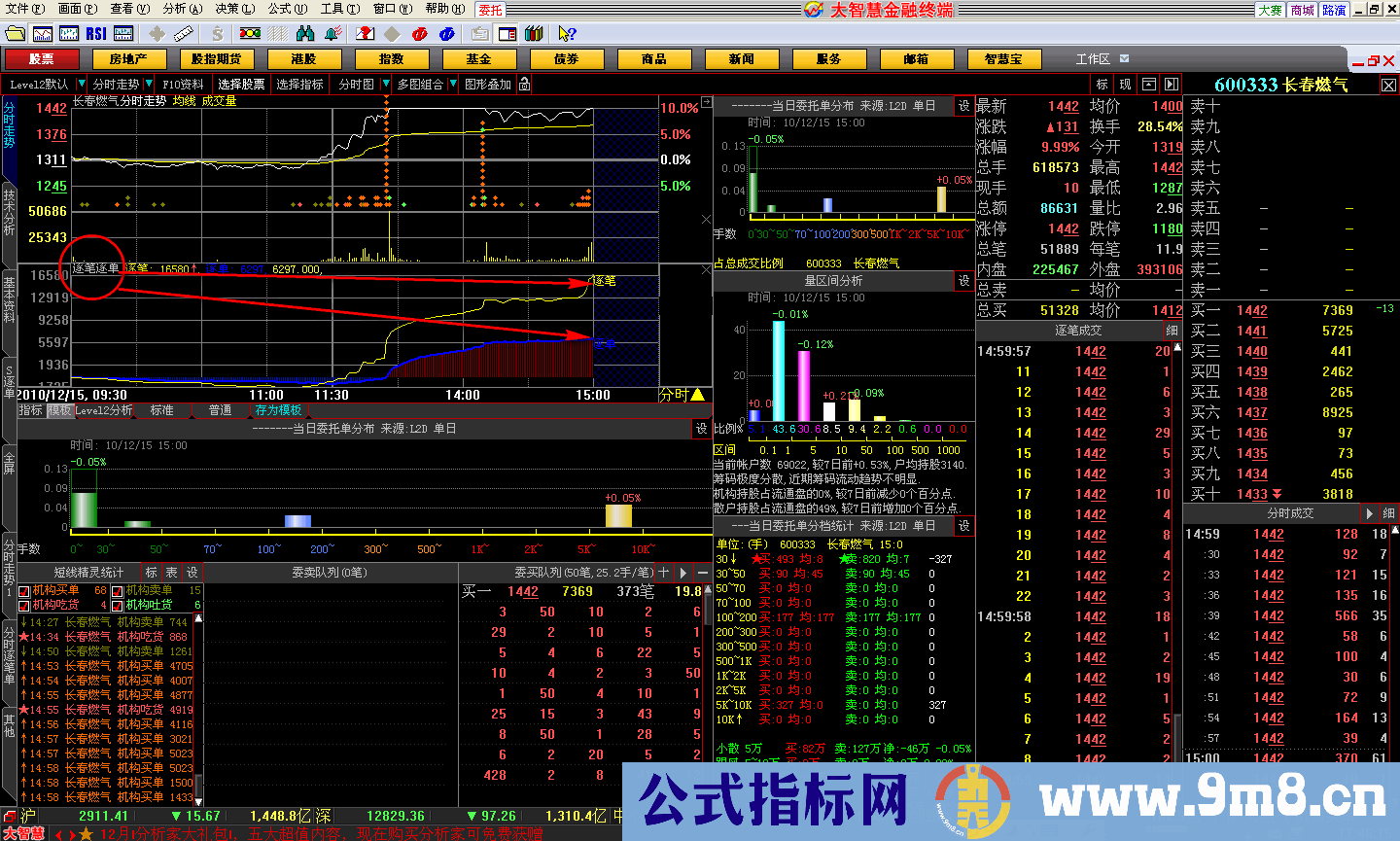Switch to the 港股 market tab

(x=303, y=59)
